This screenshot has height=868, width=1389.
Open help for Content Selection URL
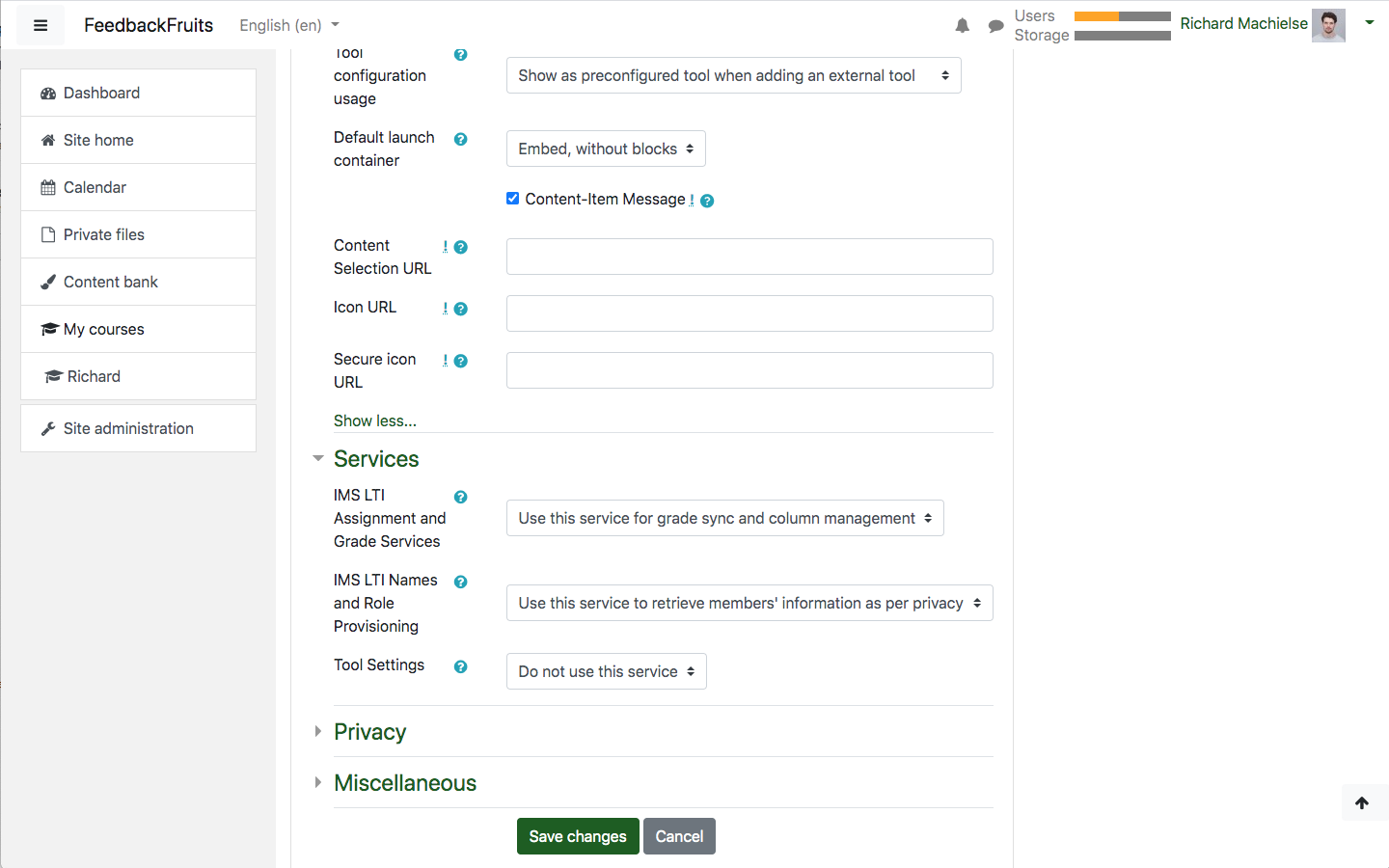(x=460, y=247)
